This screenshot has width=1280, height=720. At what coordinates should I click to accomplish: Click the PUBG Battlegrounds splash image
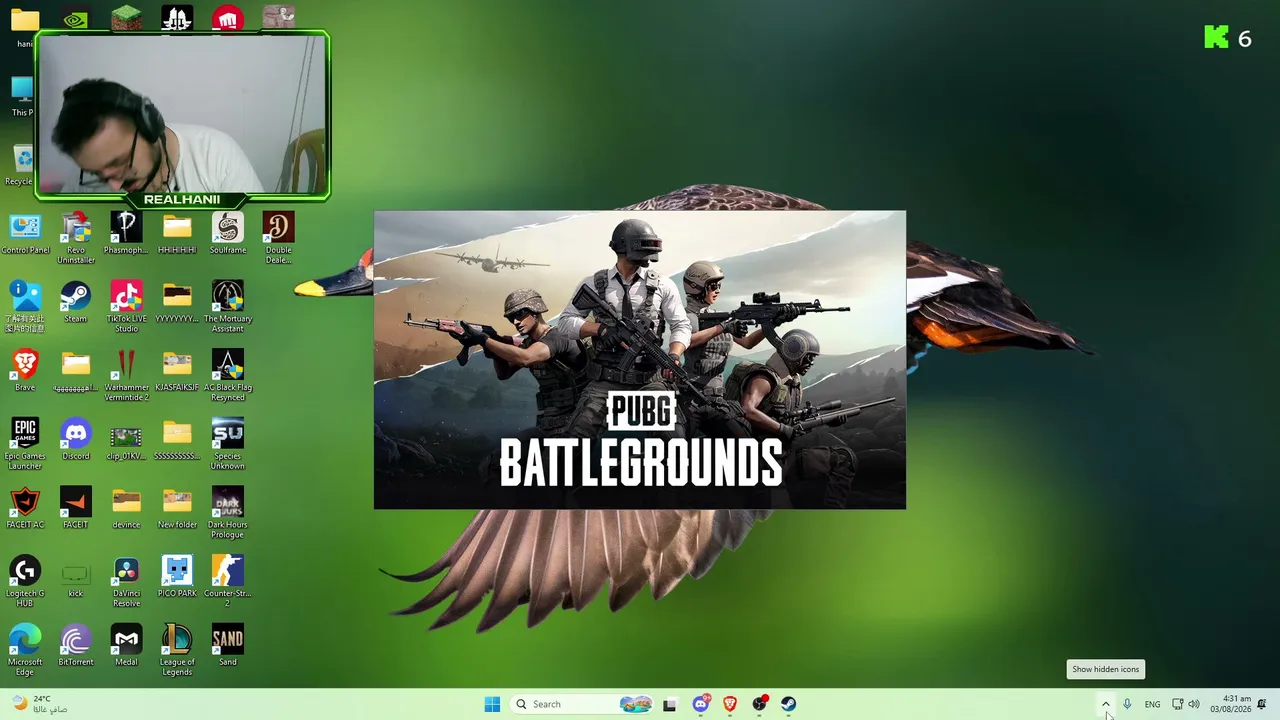640,360
